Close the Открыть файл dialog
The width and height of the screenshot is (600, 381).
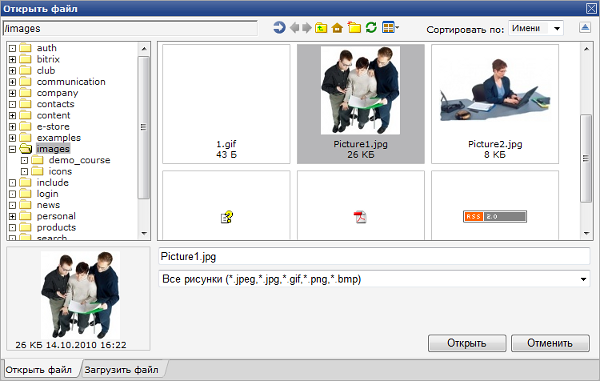coord(591,8)
